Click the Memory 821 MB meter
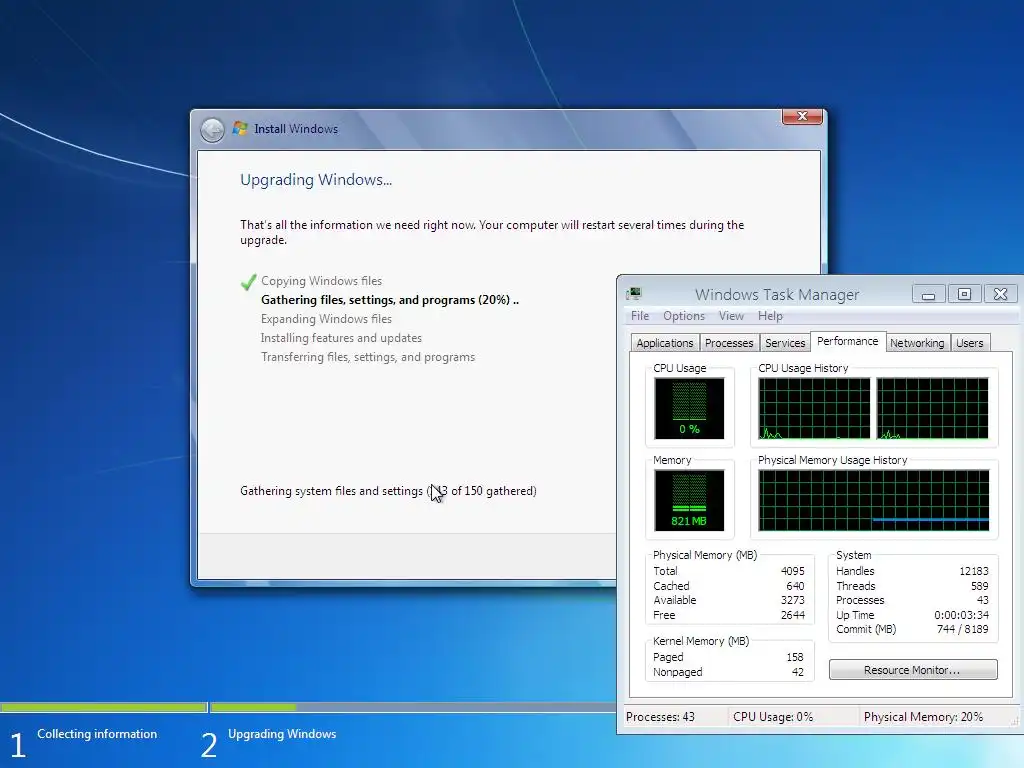 point(689,500)
